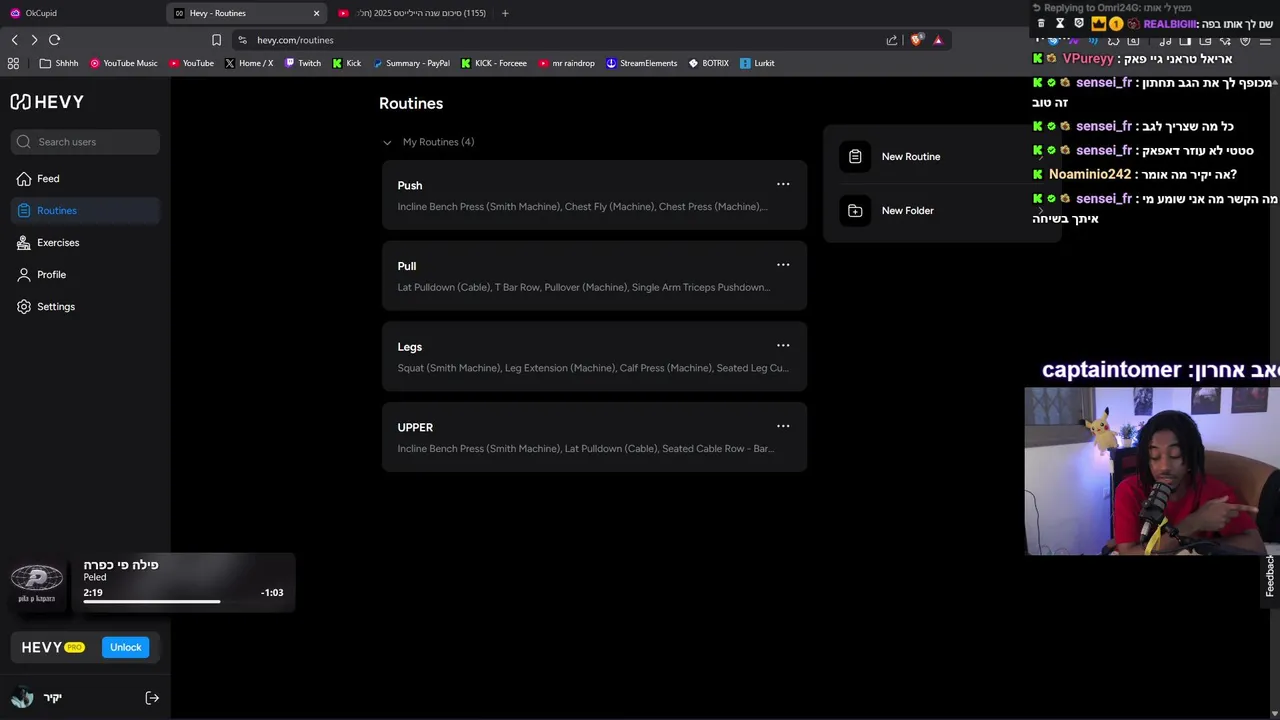
Task: Open the vertical Feedback tab
Action: (1270, 576)
